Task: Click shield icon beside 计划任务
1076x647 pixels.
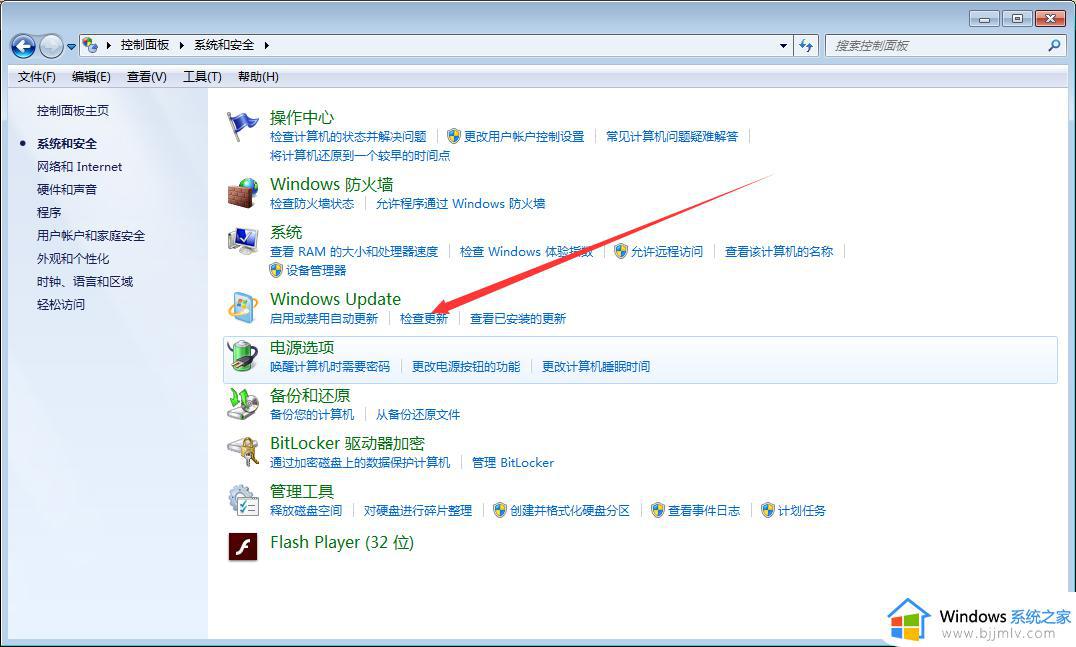Action: point(768,510)
